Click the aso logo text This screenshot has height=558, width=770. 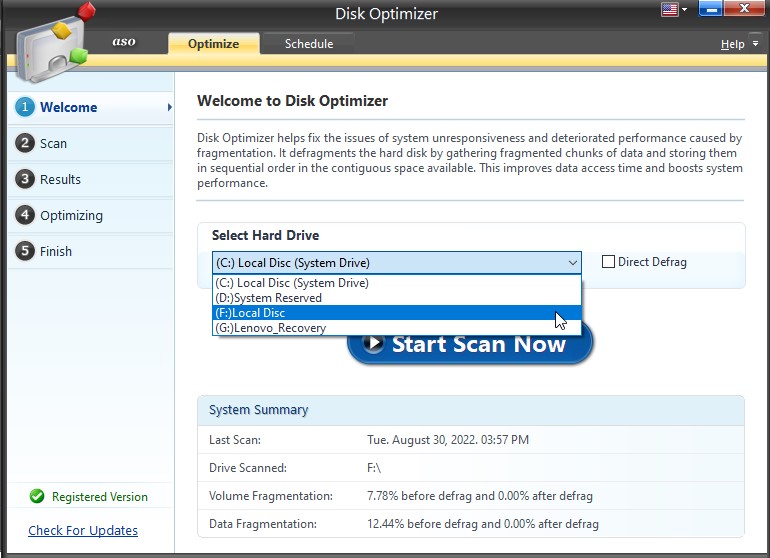124,41
